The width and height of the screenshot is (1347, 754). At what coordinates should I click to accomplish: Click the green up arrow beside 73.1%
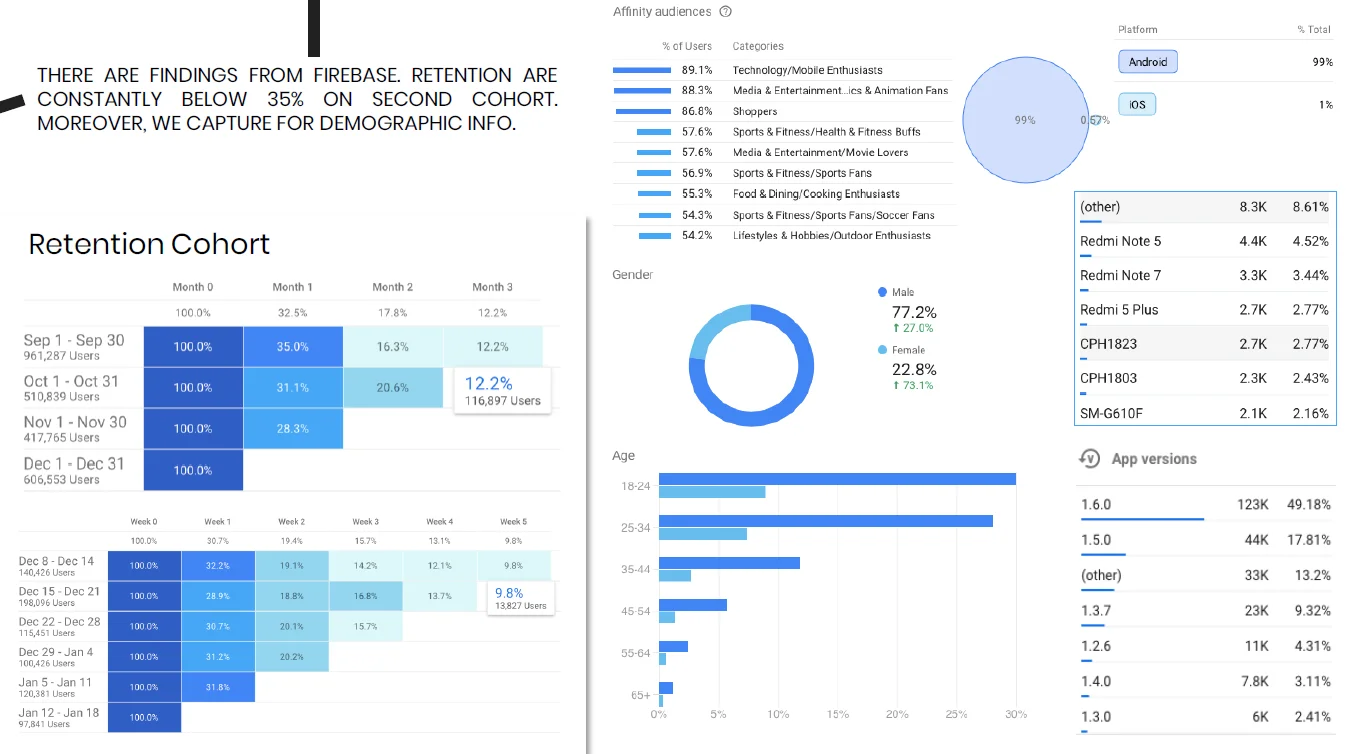[x=896, y=385]
